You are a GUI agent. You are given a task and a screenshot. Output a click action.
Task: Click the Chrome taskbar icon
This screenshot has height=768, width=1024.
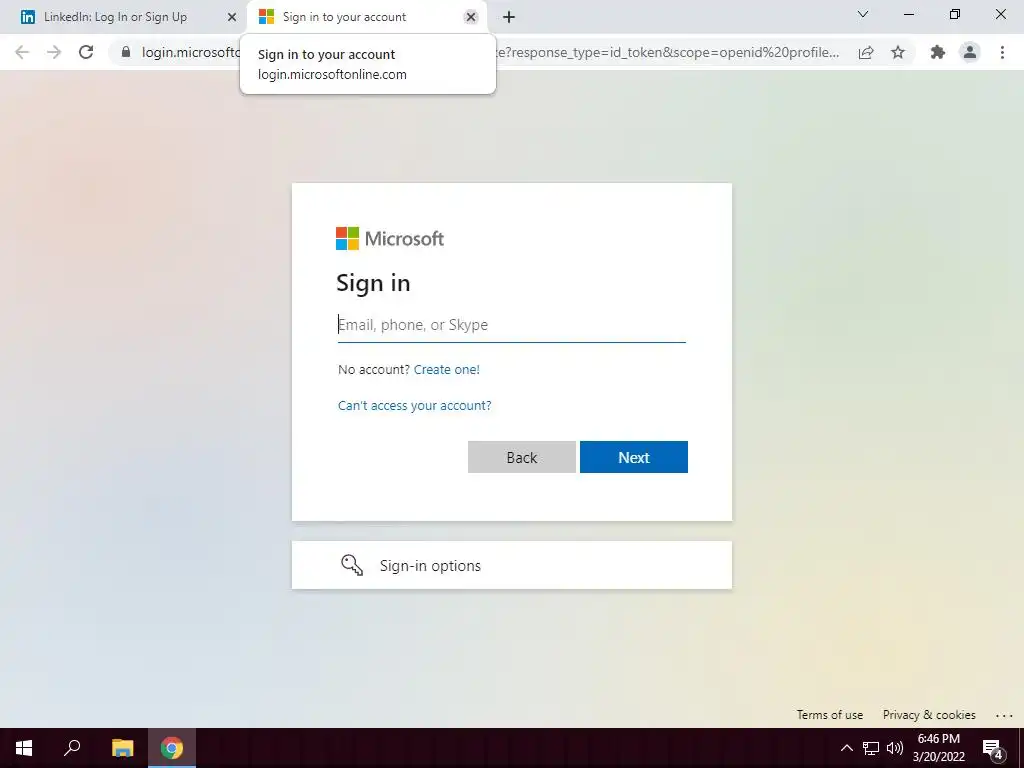(172, 748)
